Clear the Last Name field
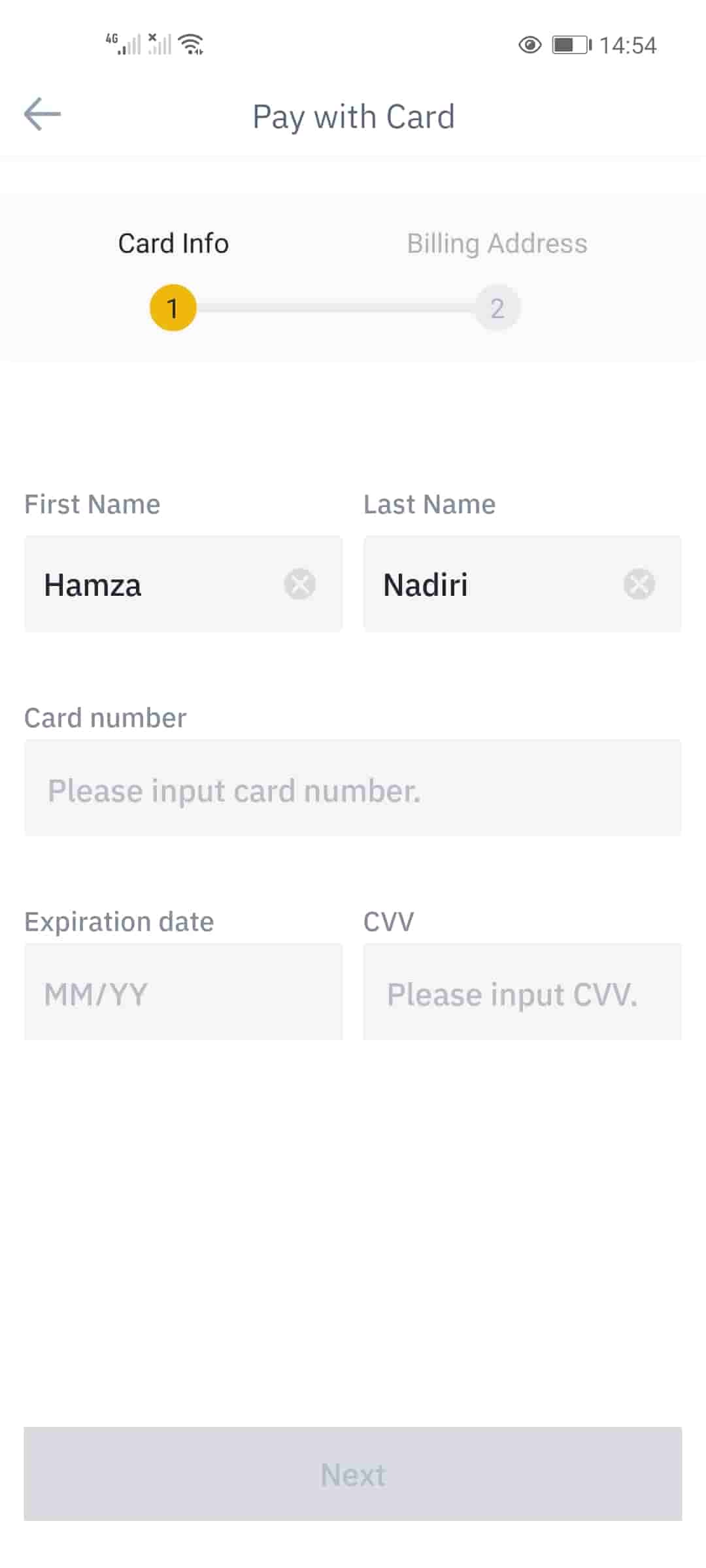Image resolution: width=706 pixels, height=1568 pixels. pos(639,584)
